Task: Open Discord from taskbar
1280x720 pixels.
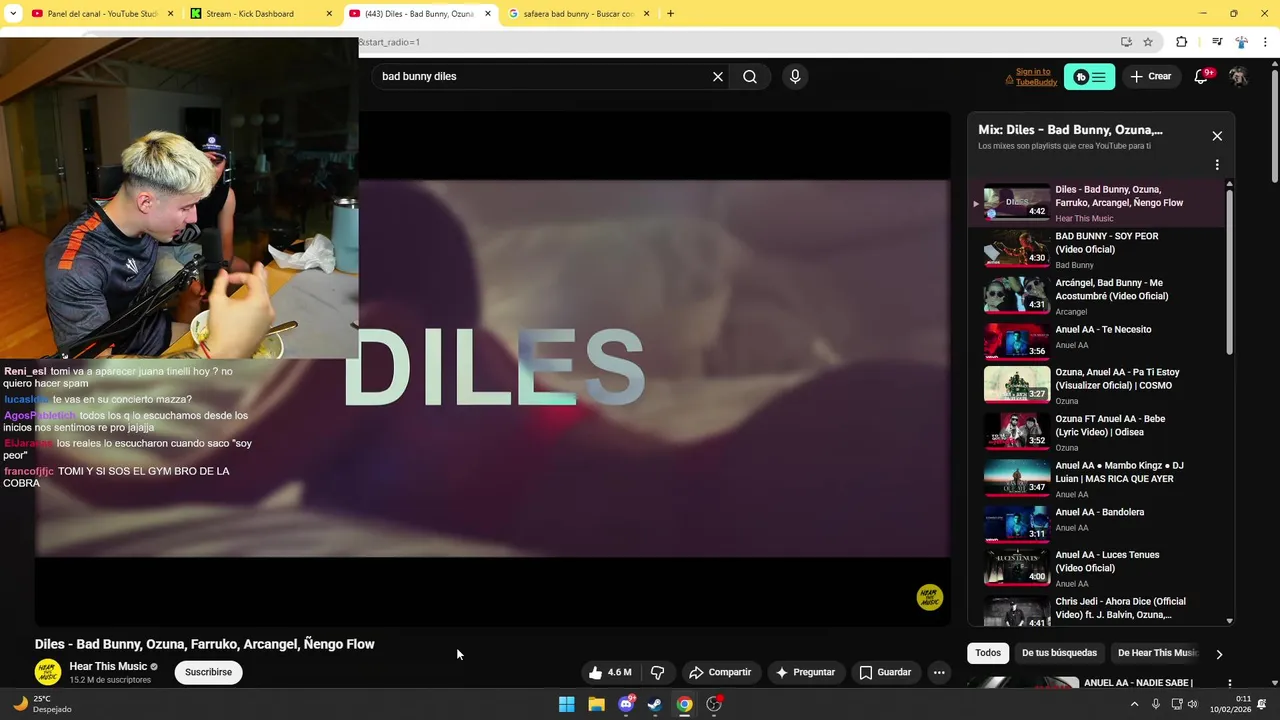Action: click(x=626, y=704)
